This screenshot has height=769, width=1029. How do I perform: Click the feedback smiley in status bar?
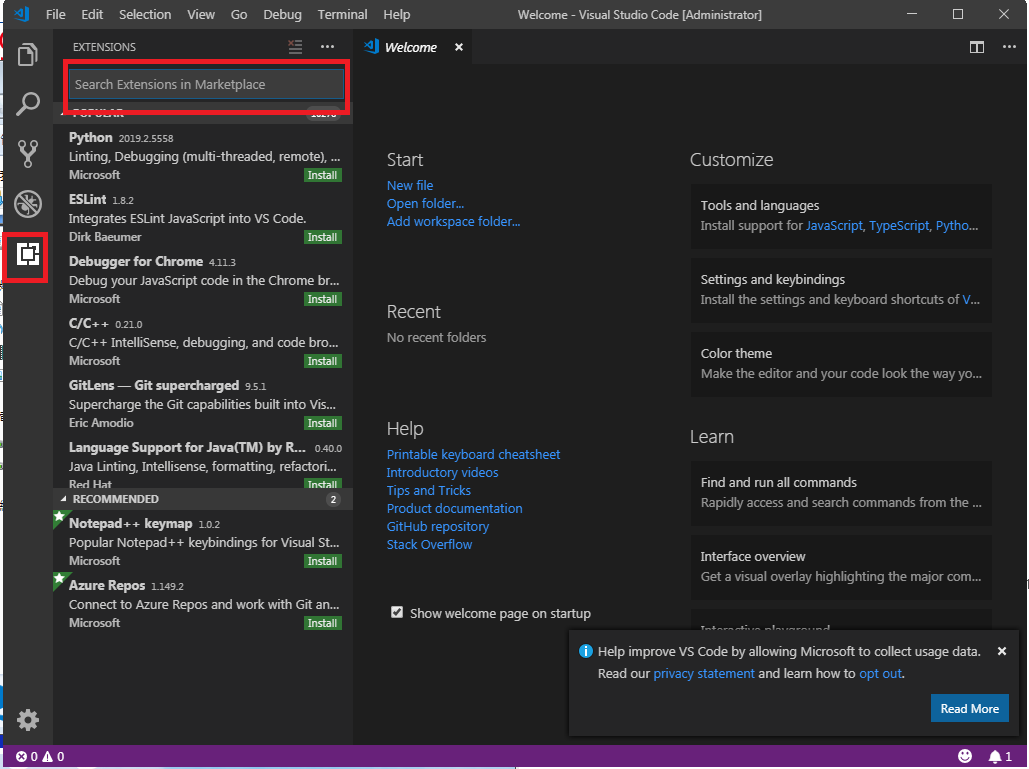(965, 755)
